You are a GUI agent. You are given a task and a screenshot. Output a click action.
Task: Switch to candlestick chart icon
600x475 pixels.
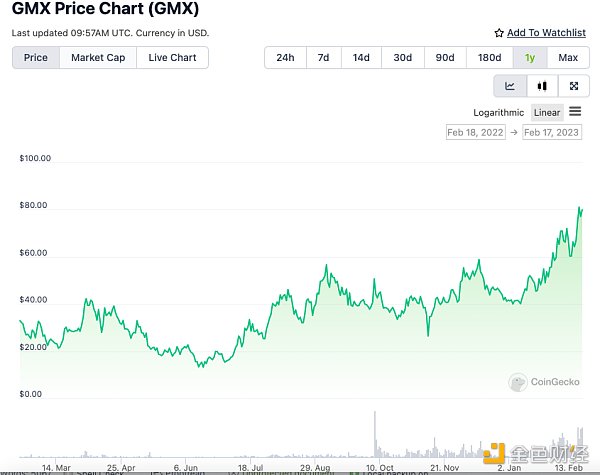tap(542, 86)
